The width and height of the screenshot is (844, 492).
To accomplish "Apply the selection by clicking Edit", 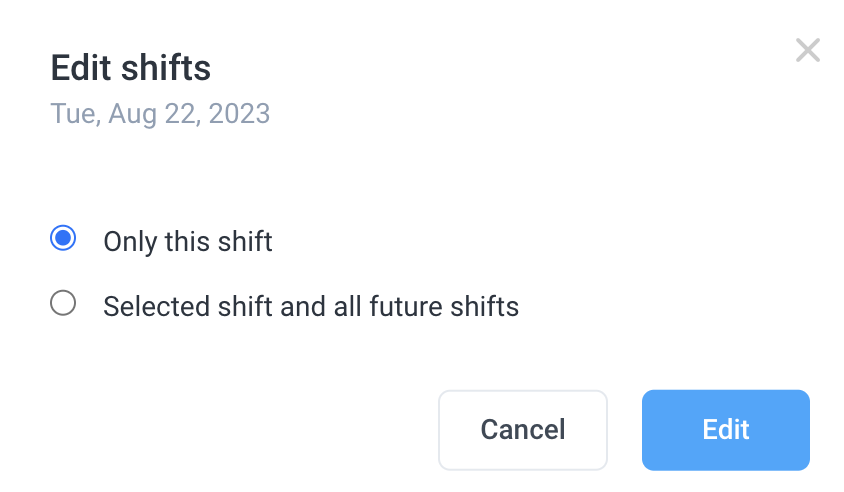I will click(726, 430).
